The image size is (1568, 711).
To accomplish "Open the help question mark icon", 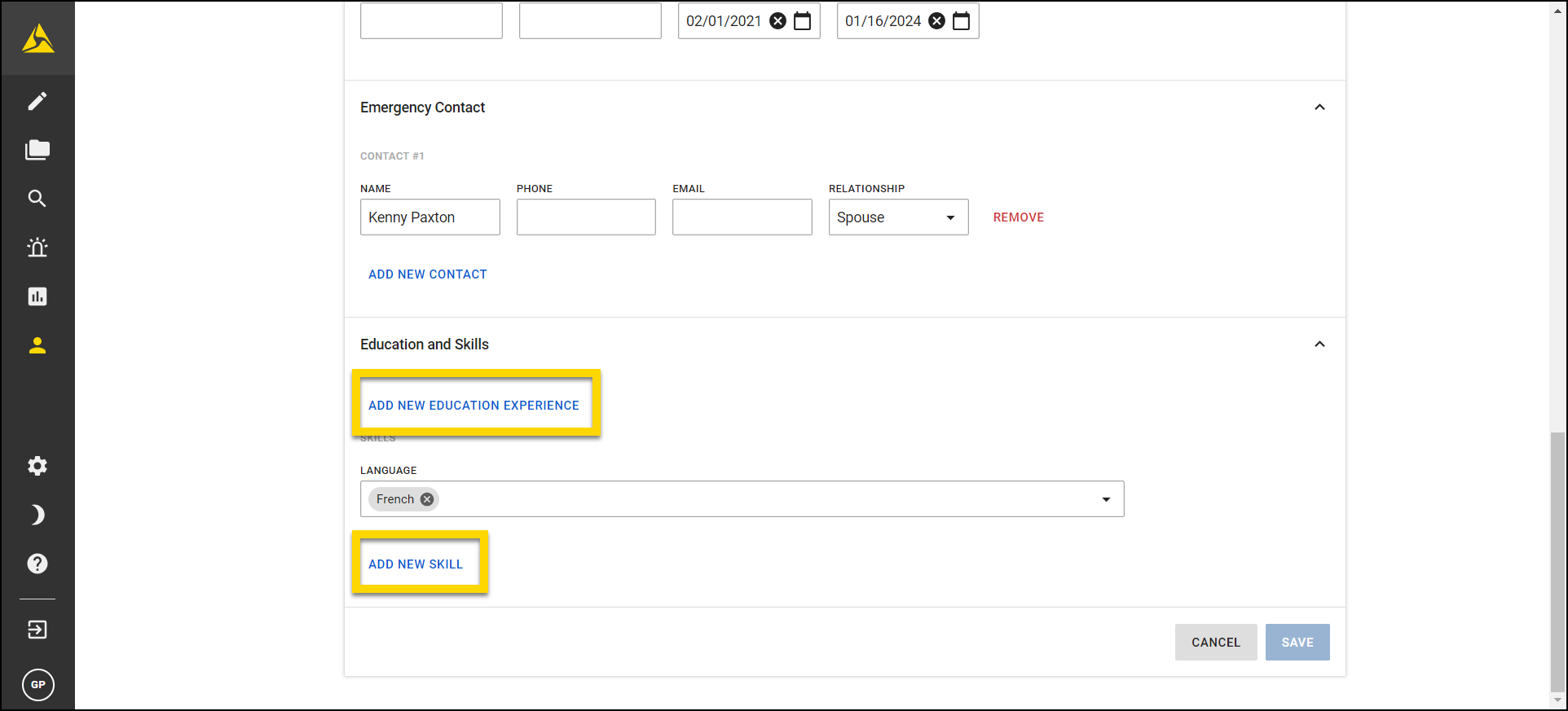I will (x=37, y=564).
